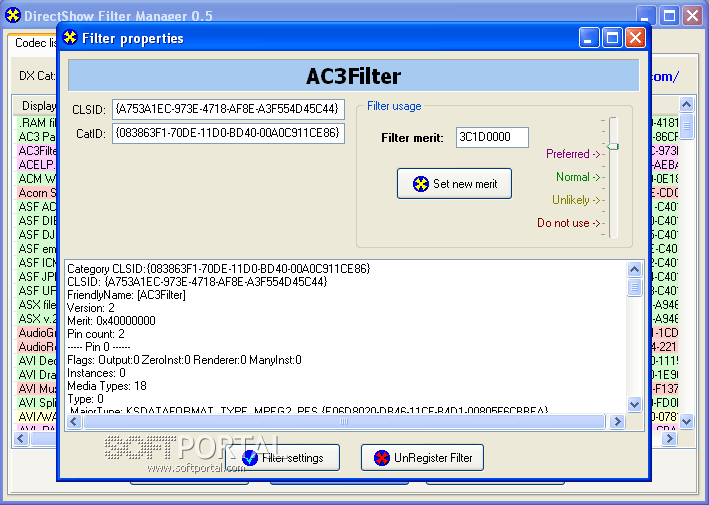
Task: Click UnRegister Filter button
Action: tap(422, 458)
